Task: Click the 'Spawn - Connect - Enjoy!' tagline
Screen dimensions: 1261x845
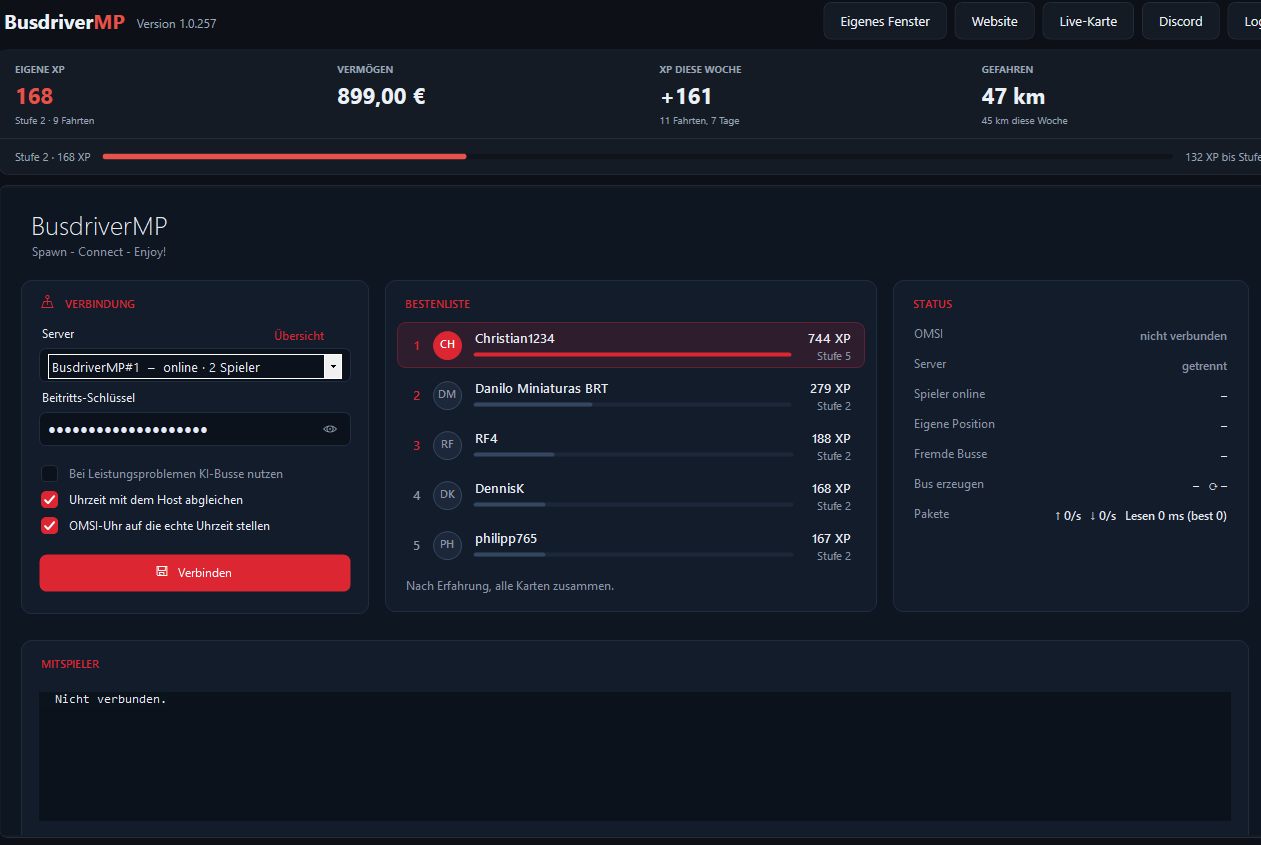Action: tap(99, 252)
